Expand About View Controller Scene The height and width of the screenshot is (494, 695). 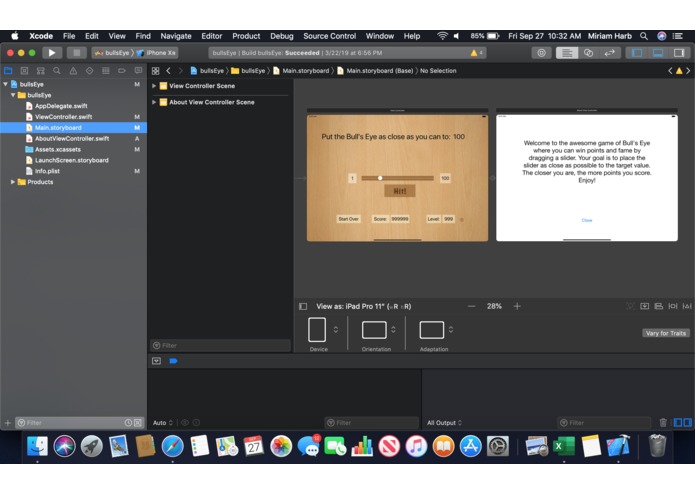(154, 102)
